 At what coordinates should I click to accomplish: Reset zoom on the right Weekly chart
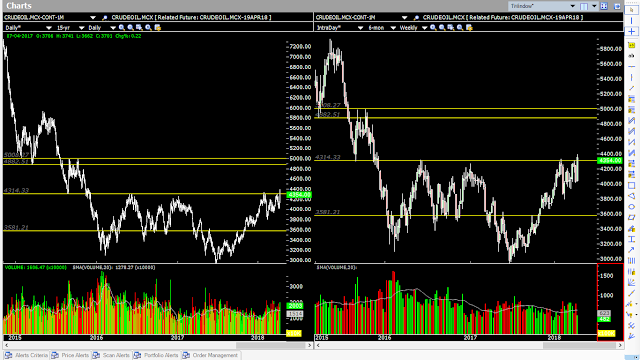coord(460,28)
